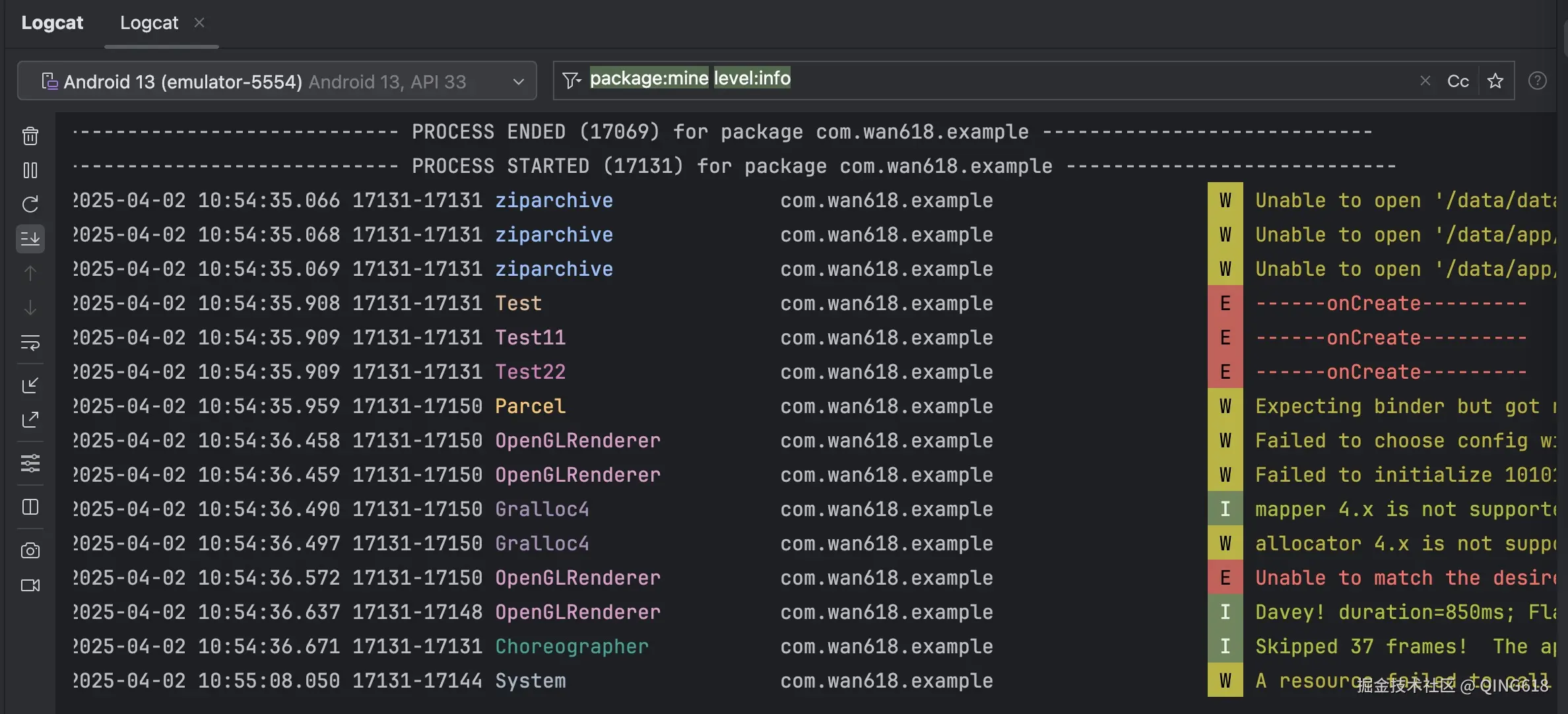The image size is (1568, 714).
Task: Open the Android 13 emulator device dropdown
Action: tap(277, 81)
